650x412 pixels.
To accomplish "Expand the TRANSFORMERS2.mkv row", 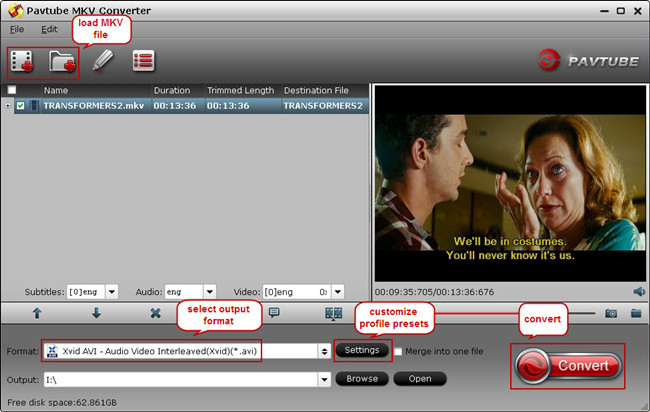I will pos(7,106).
